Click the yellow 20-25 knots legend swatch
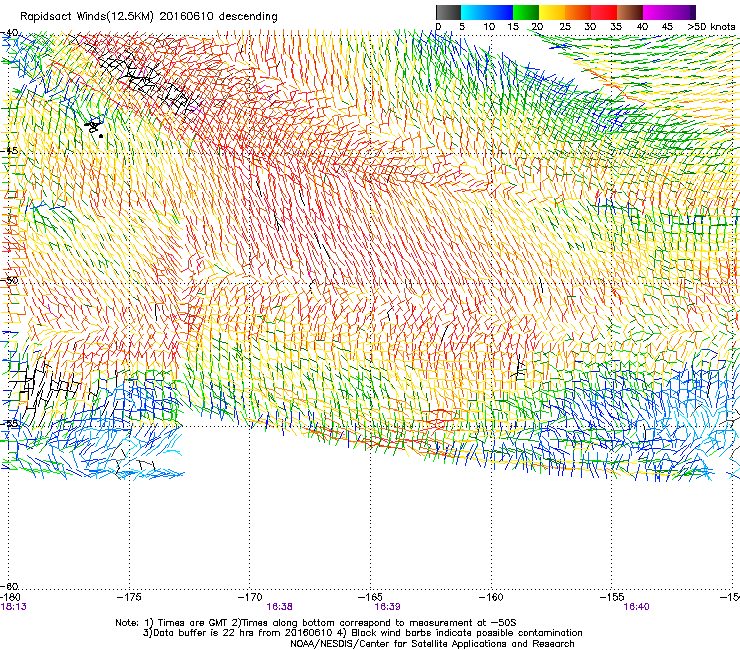This screenshot has width=740, height=650. [552, 12]
